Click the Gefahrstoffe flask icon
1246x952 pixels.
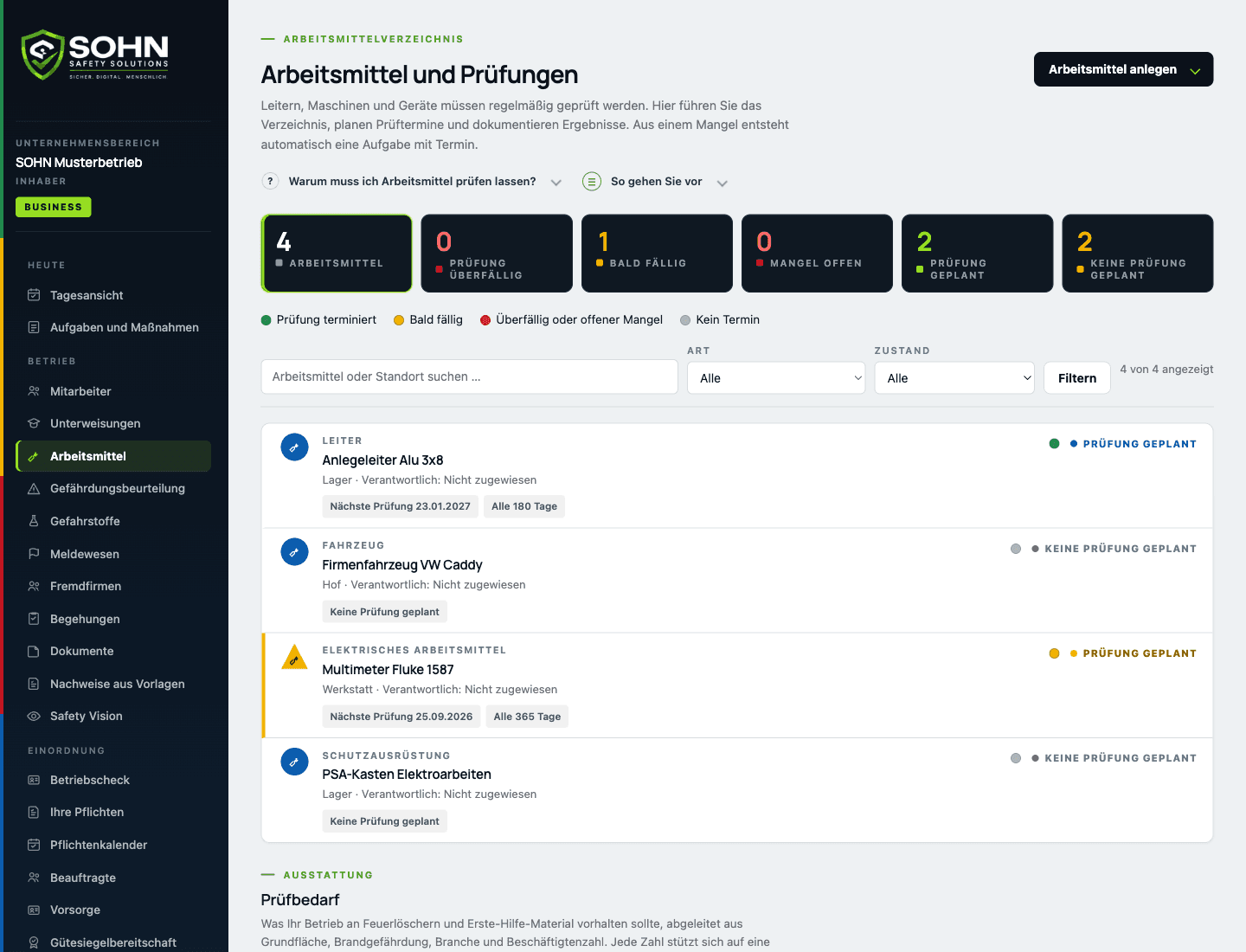[x=34, y=521]
